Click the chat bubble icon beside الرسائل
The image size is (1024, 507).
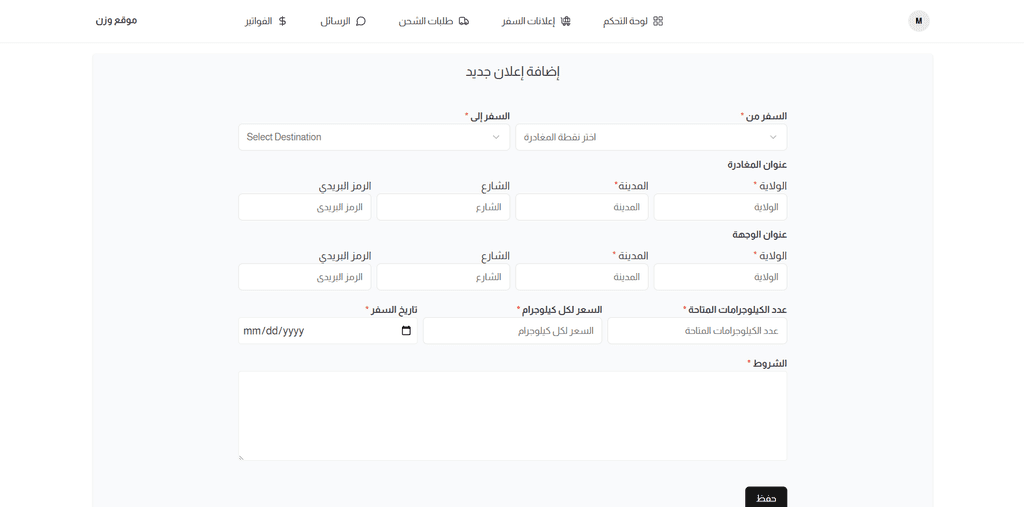(360, 21)
